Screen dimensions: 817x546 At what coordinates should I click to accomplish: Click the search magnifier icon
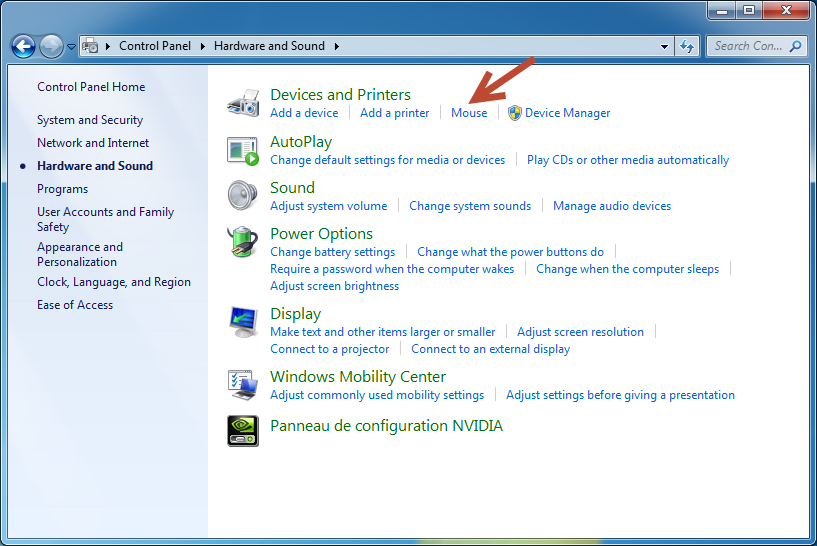795,46
